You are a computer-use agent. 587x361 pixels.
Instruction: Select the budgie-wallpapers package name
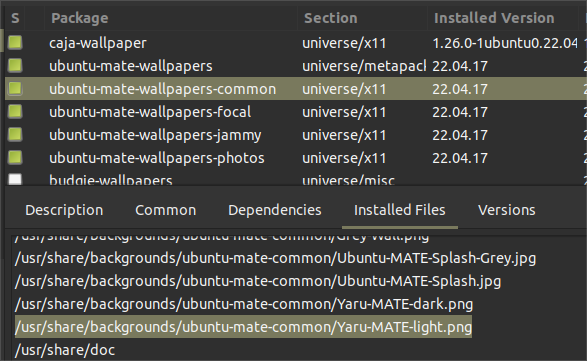(111, 180)
